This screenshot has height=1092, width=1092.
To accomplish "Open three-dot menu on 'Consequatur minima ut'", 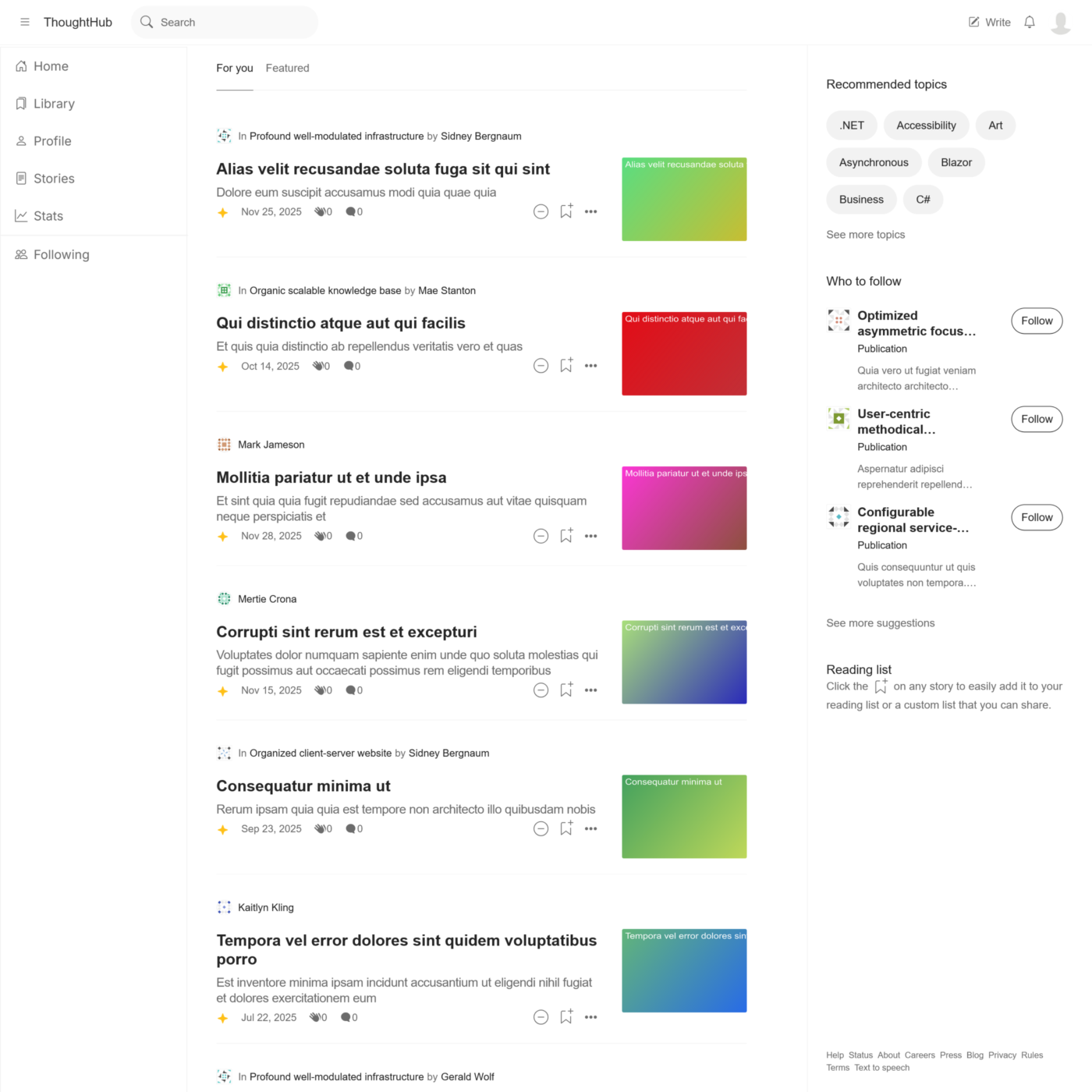I will (590, 829).
